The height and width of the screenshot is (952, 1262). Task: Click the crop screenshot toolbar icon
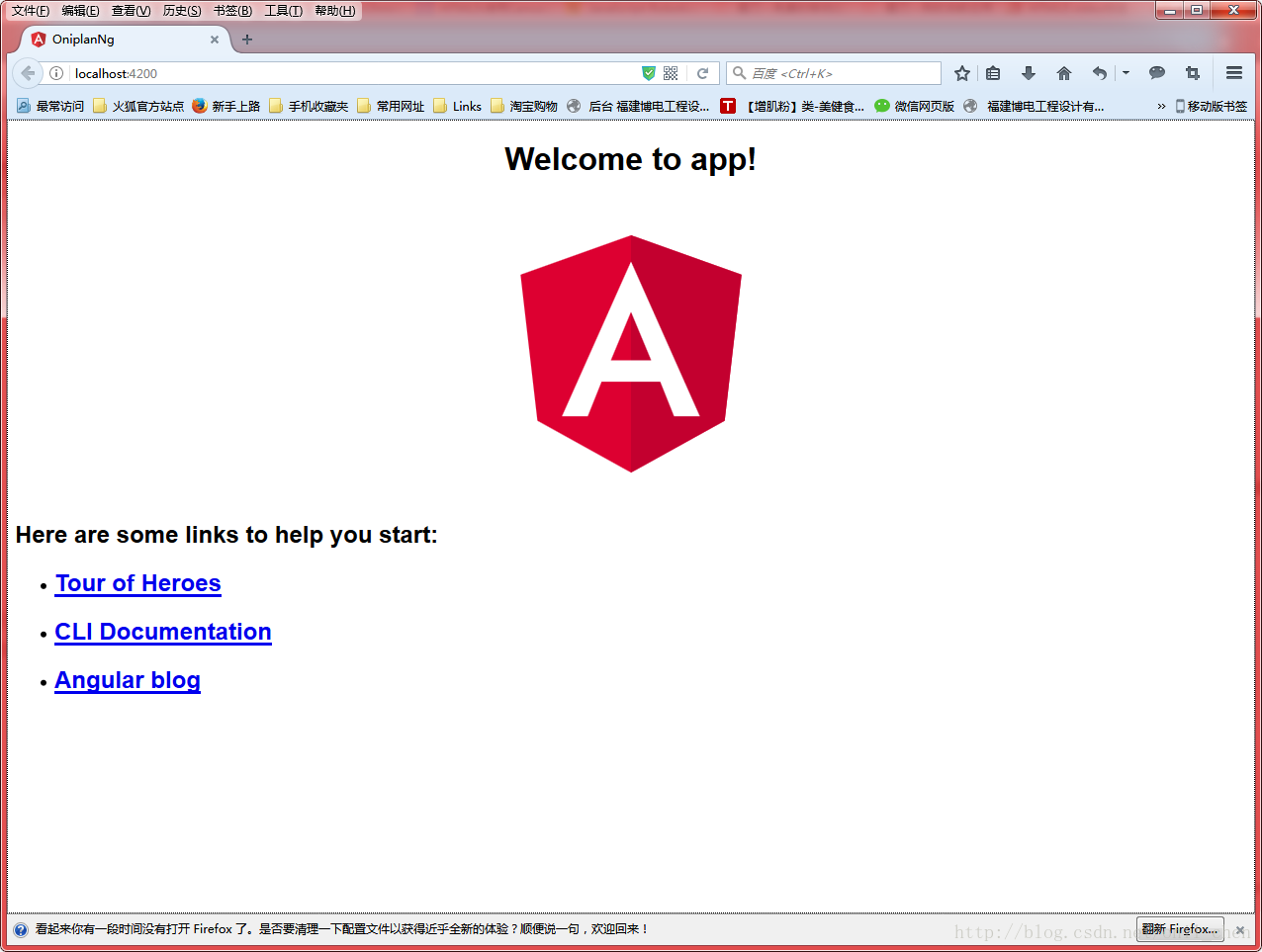tap(1193, 73)
